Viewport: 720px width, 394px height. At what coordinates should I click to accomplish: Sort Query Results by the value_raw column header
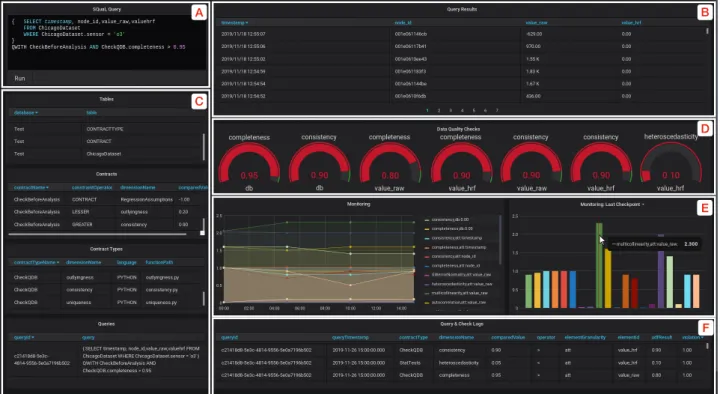[x=536, y=23]
